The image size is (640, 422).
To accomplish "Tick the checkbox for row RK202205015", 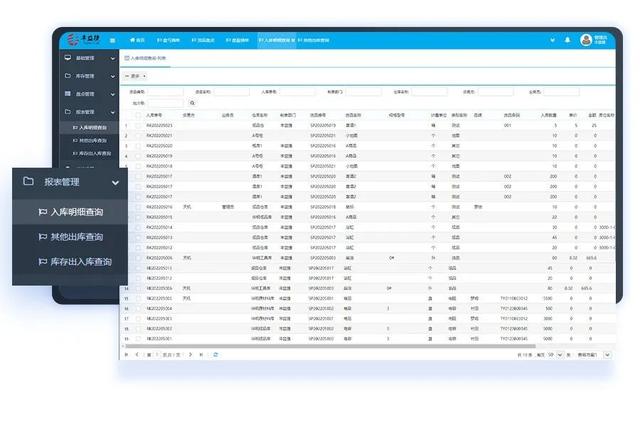I will coord(138,217).
